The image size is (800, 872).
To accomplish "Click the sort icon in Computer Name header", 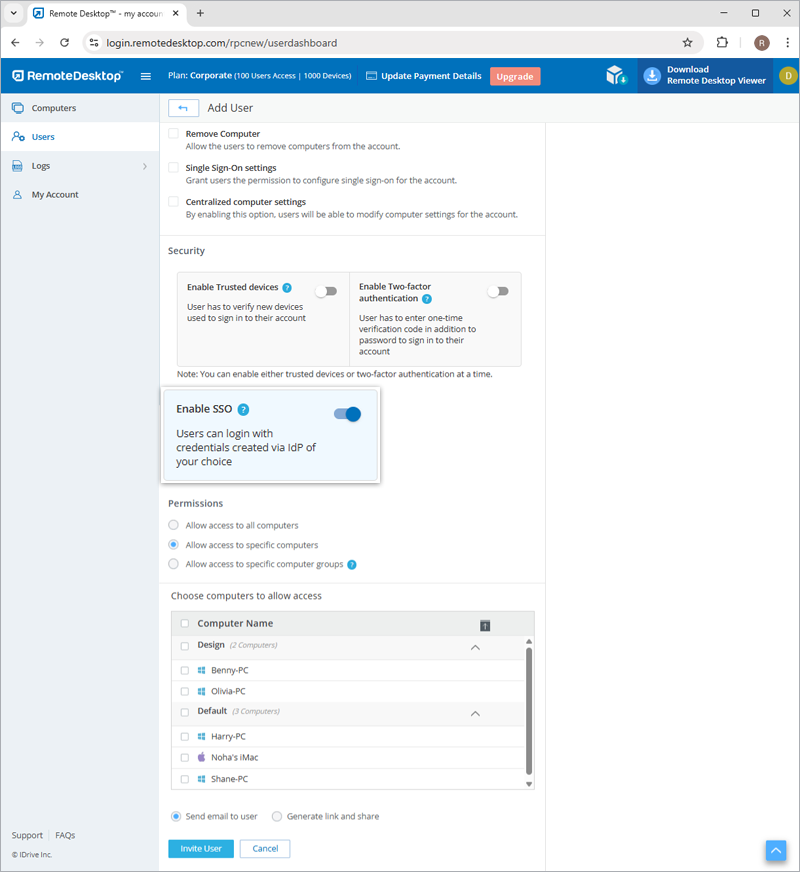I will 485,625.
